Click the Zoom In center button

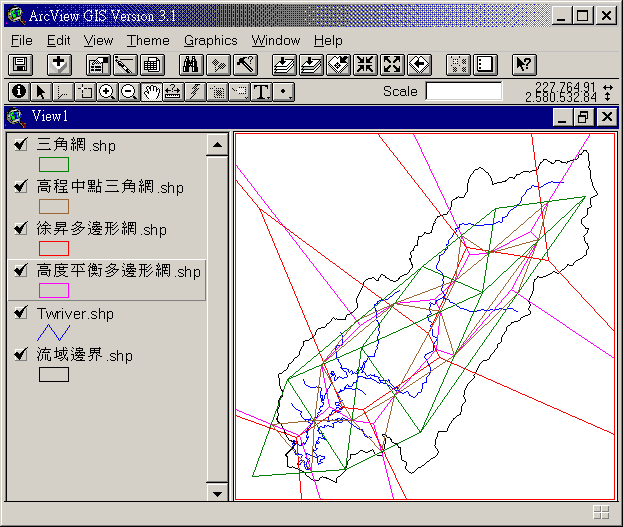pos(365,65)
